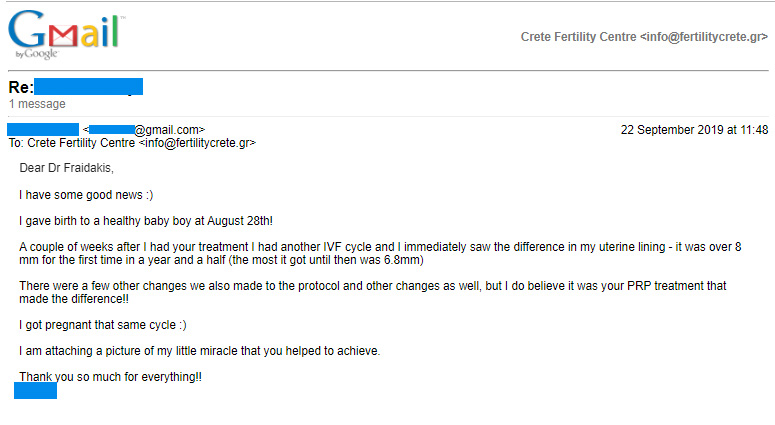Click the sentence about the healthy baby boy
This screenshot has width=775, height=425.
[x=146, y=221]
